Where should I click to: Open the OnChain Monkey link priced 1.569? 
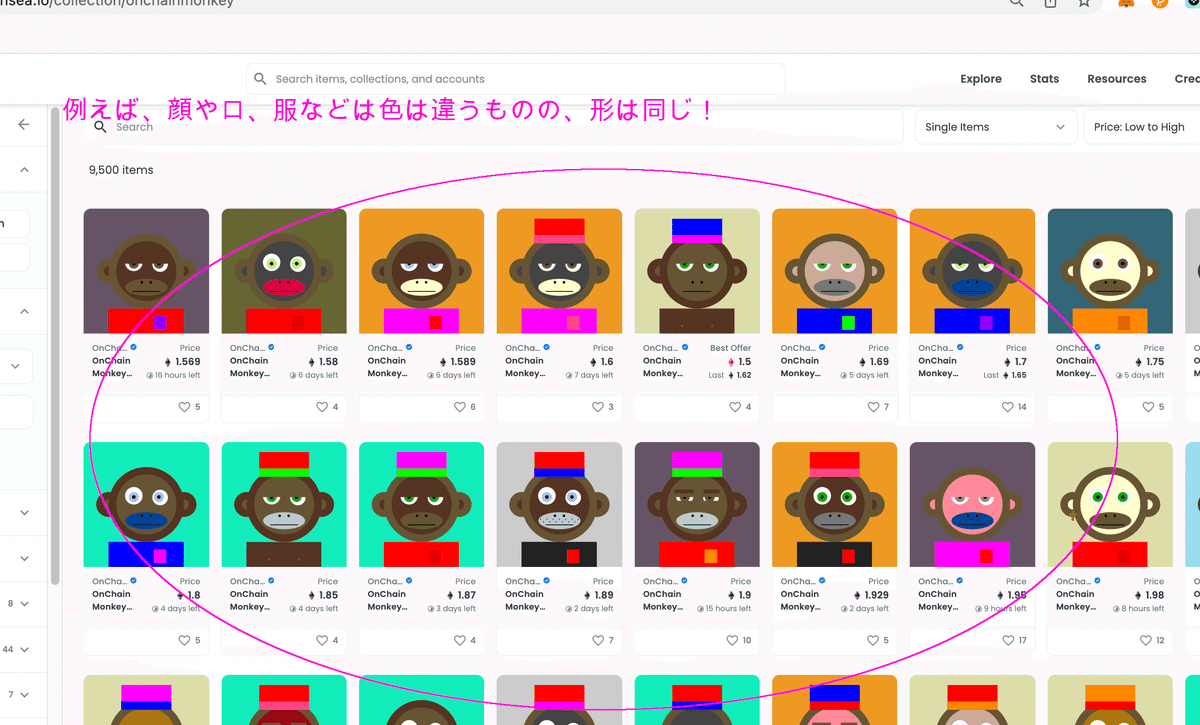[x=112, y=367]
